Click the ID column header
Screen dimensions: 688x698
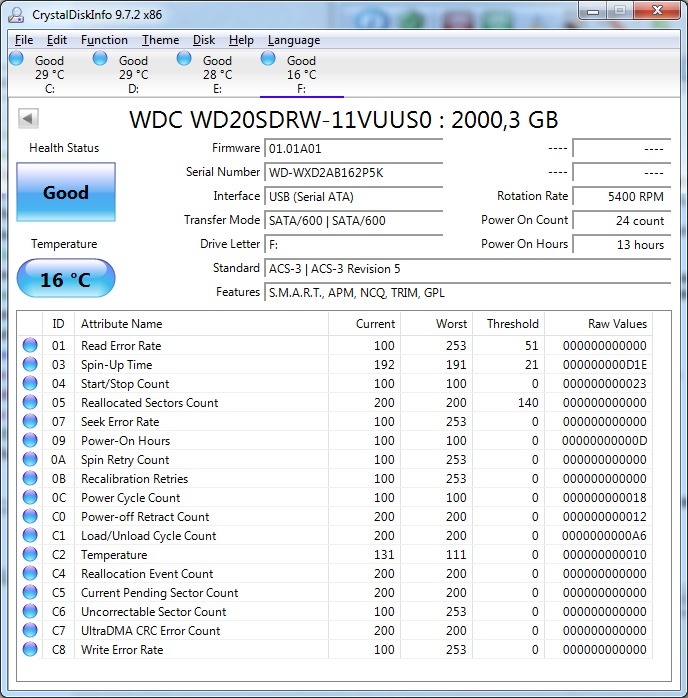click(x=58, y=324)
